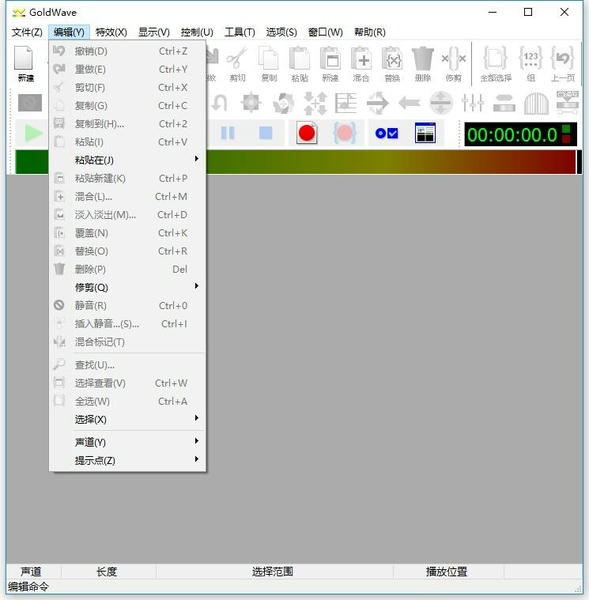Open control properties dot-and-check icon
589x600 pixels.
(387, 133)
